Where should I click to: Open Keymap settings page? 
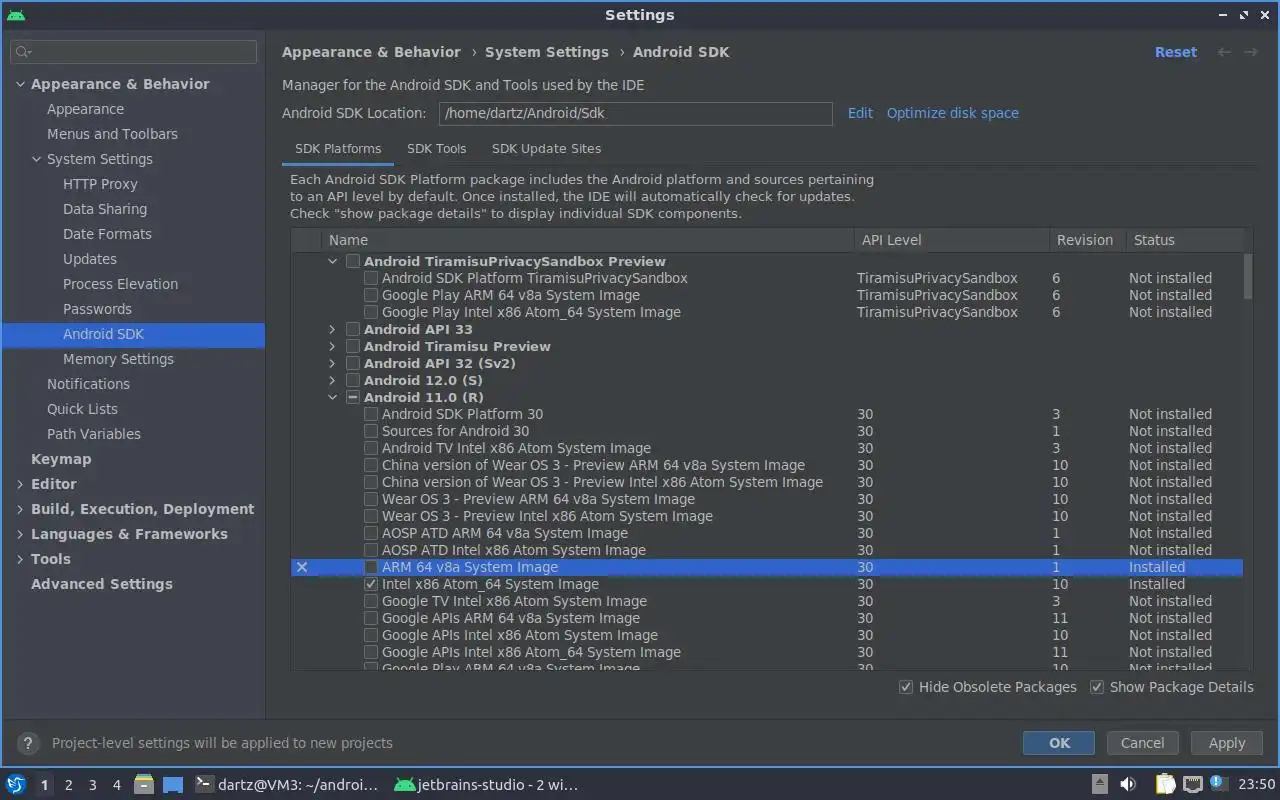(61, 459)
